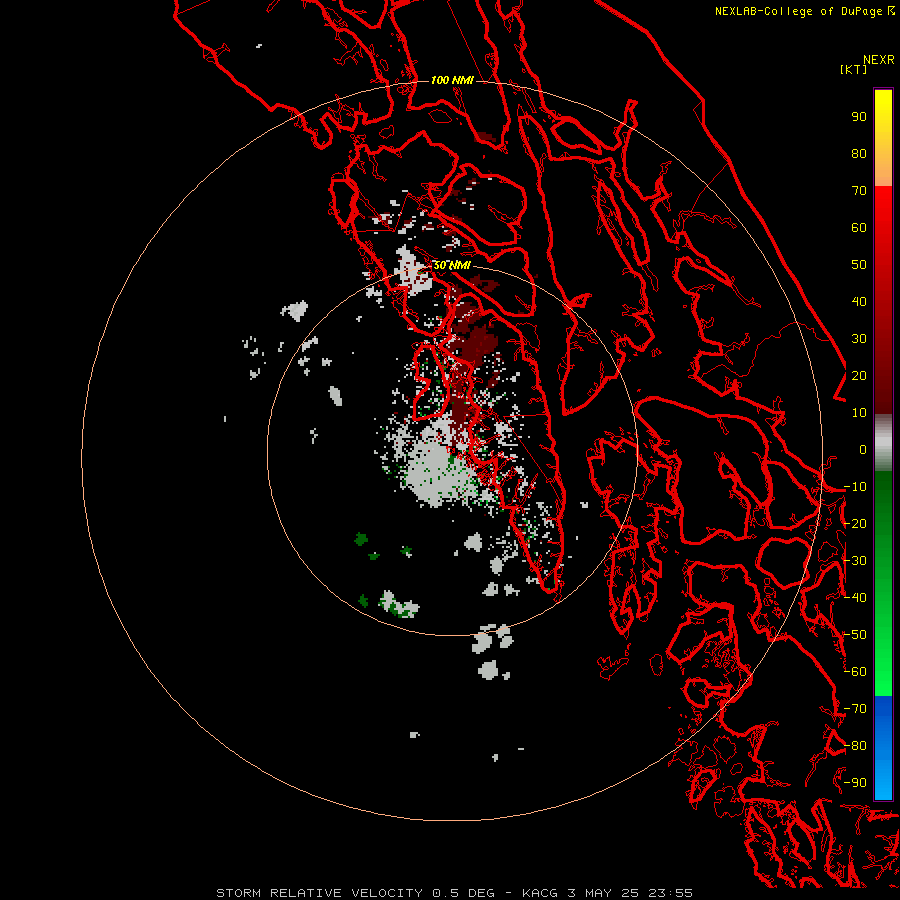Image resolution: width=900 pixels, height=900 pixels.
Task: Click the "-90" scale value
Action: pyautogui.click(x=855, y=783)
